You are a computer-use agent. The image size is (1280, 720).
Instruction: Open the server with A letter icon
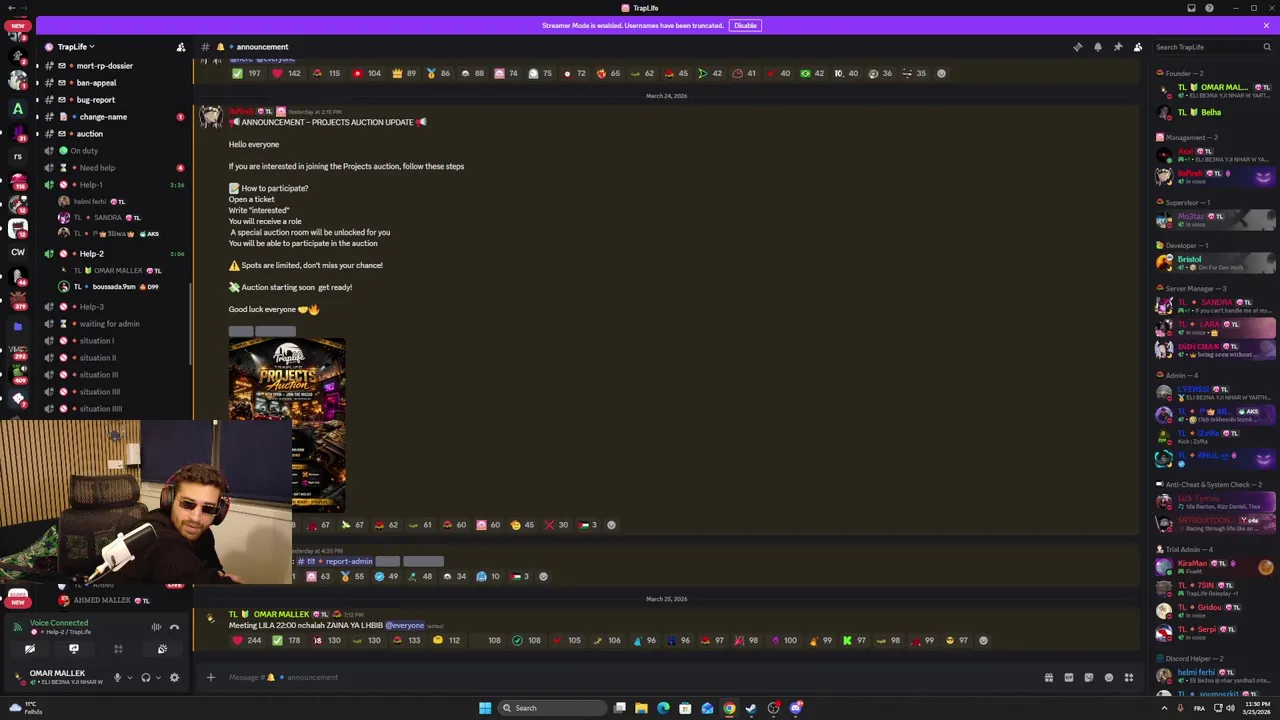18,109
